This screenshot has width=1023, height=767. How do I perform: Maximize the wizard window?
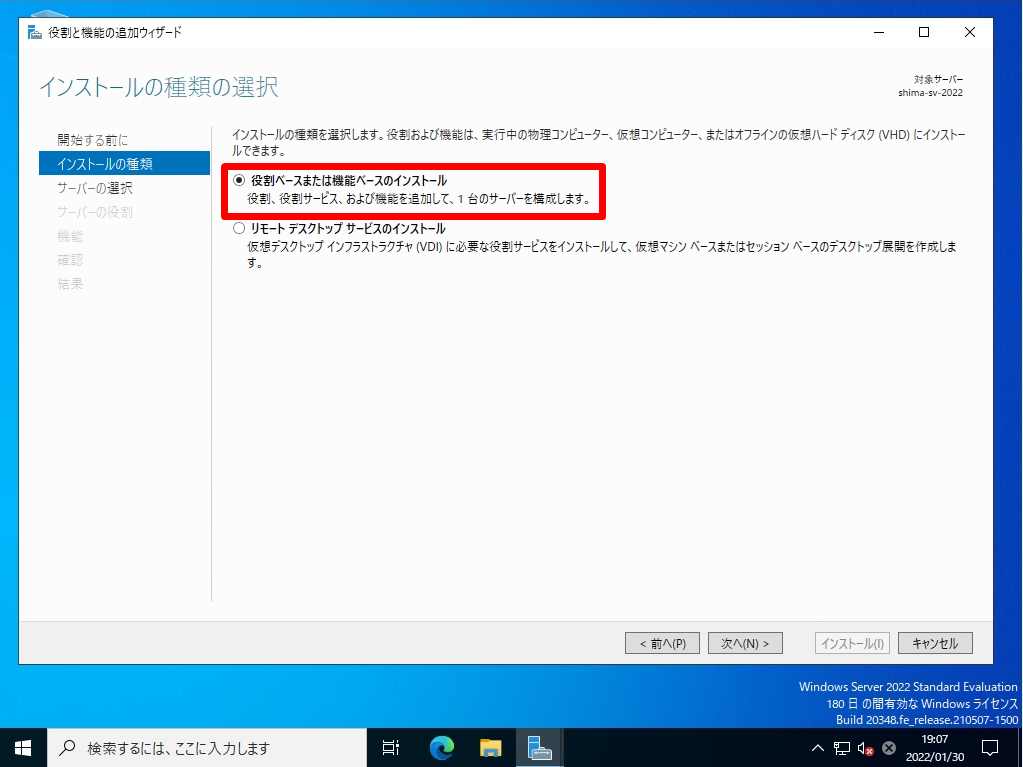[924, 32]
